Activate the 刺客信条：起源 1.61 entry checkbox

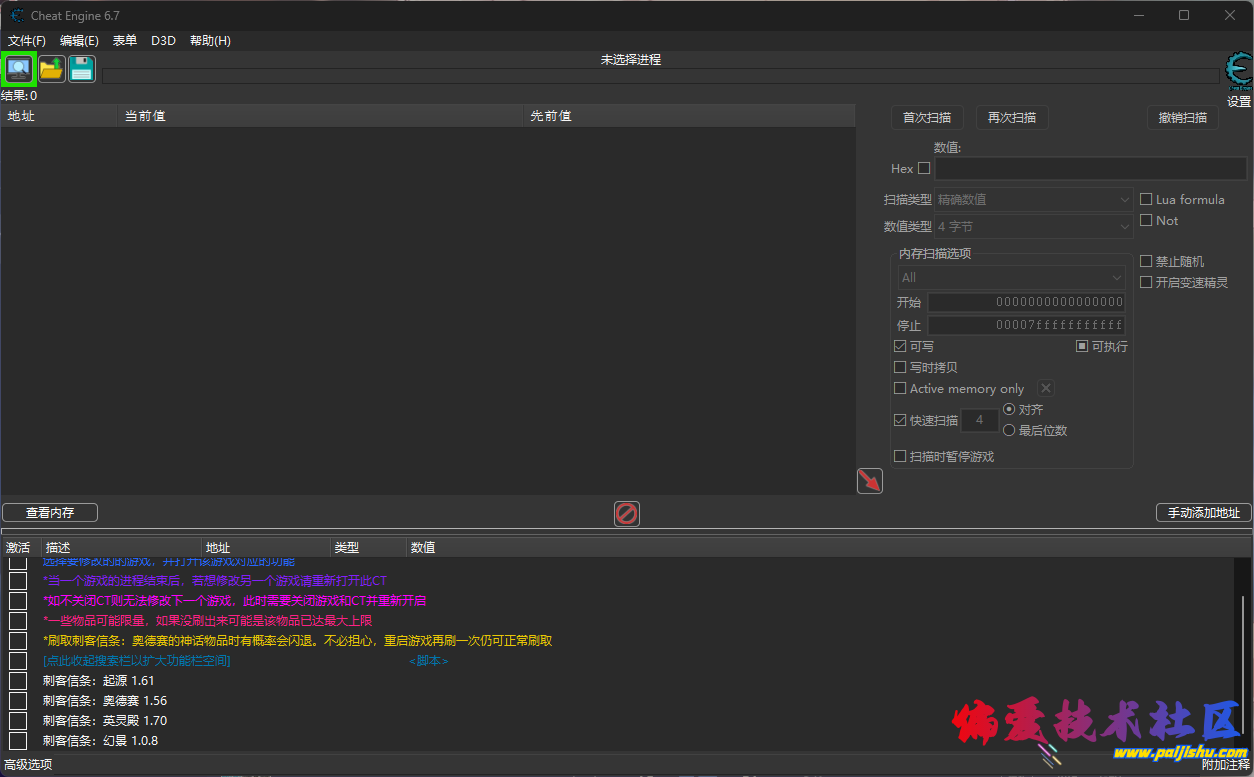point(17,681)
